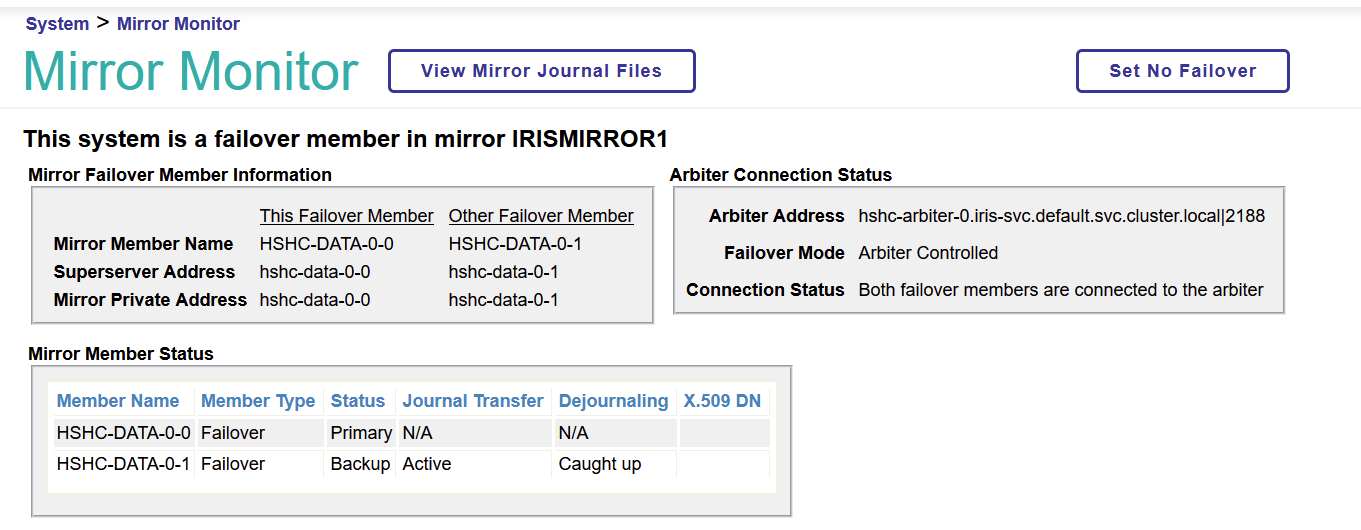Click the Mirror Monitor breadcrumb link
The width and height of the screenshot is (1361, 530).
[x=178, y=23]
